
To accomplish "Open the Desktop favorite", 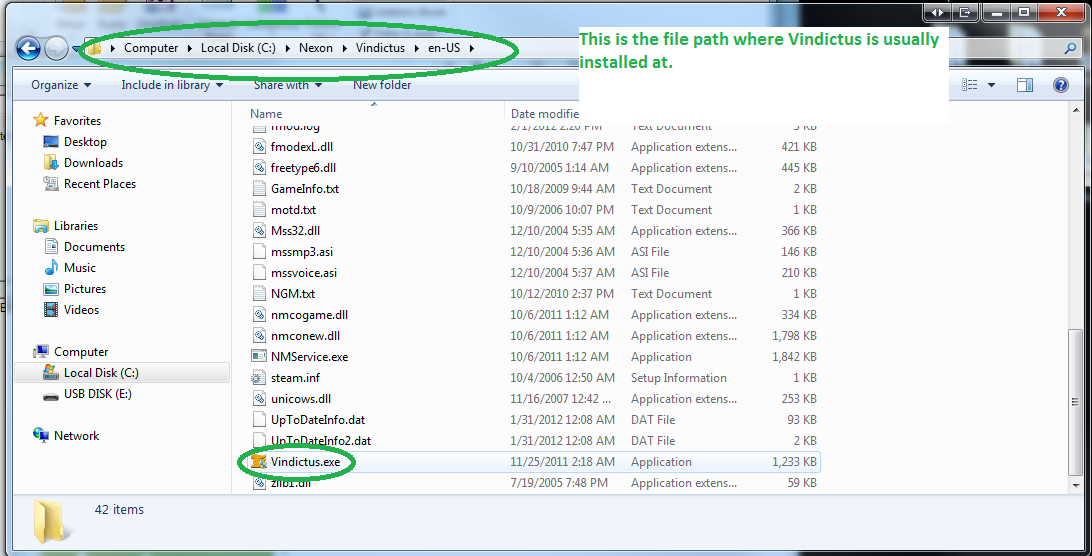I will pyautogui.click(x=85, y=141).
